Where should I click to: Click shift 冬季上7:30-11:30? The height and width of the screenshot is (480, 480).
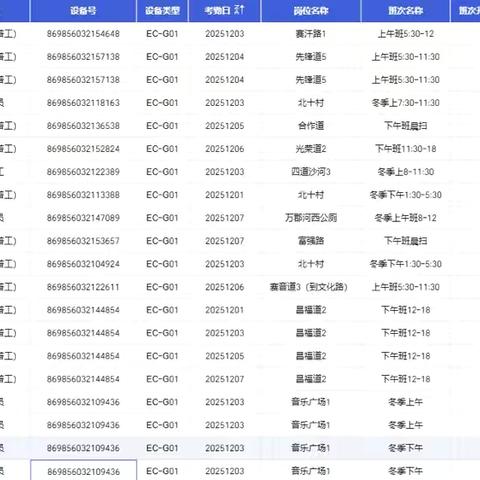click(405, 103)
